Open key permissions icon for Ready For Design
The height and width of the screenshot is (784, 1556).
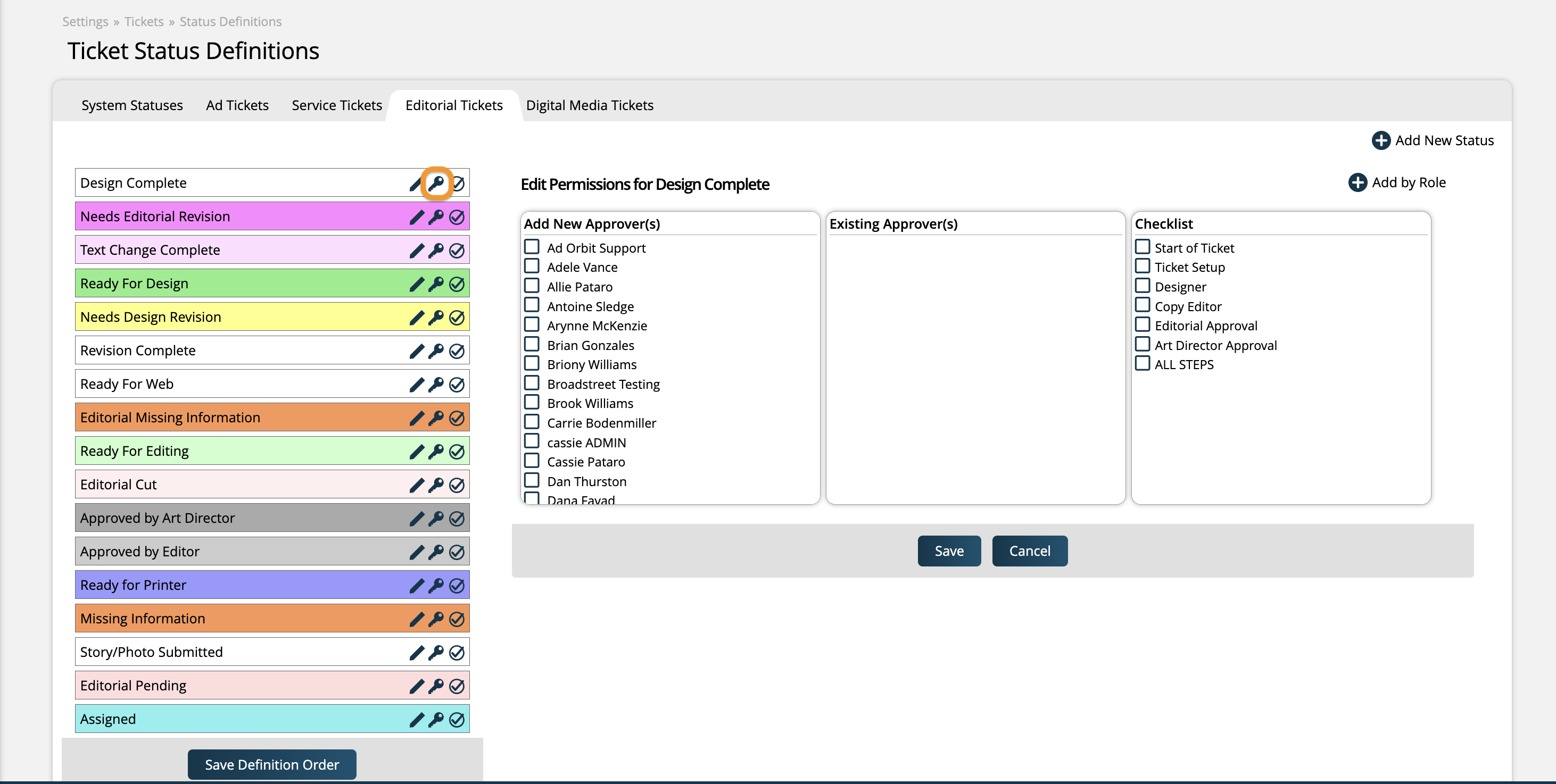coord(436,283)
